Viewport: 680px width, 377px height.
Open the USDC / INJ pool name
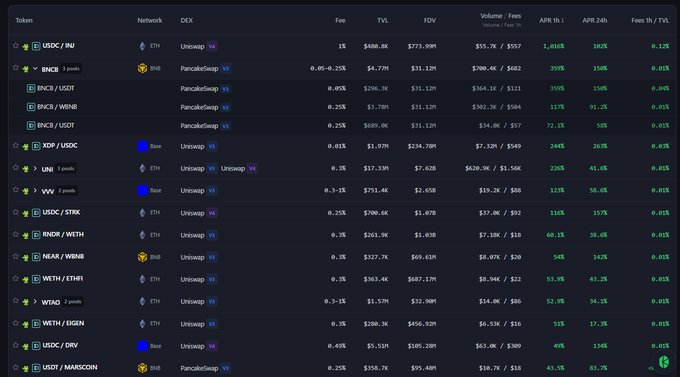click(58, 46)
